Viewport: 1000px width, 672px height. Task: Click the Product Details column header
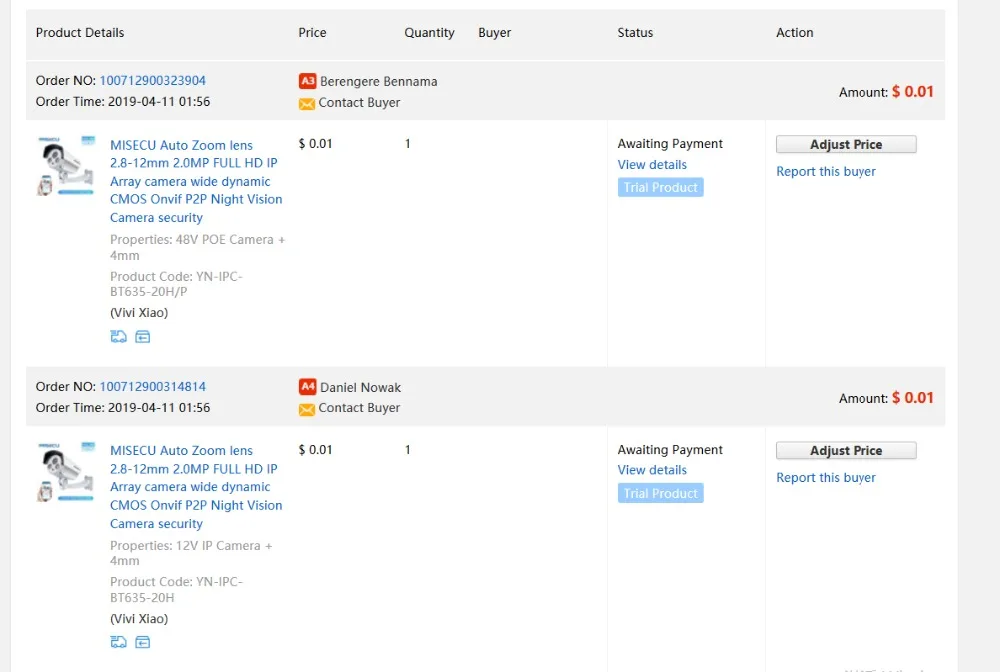[x=80, y=33]
